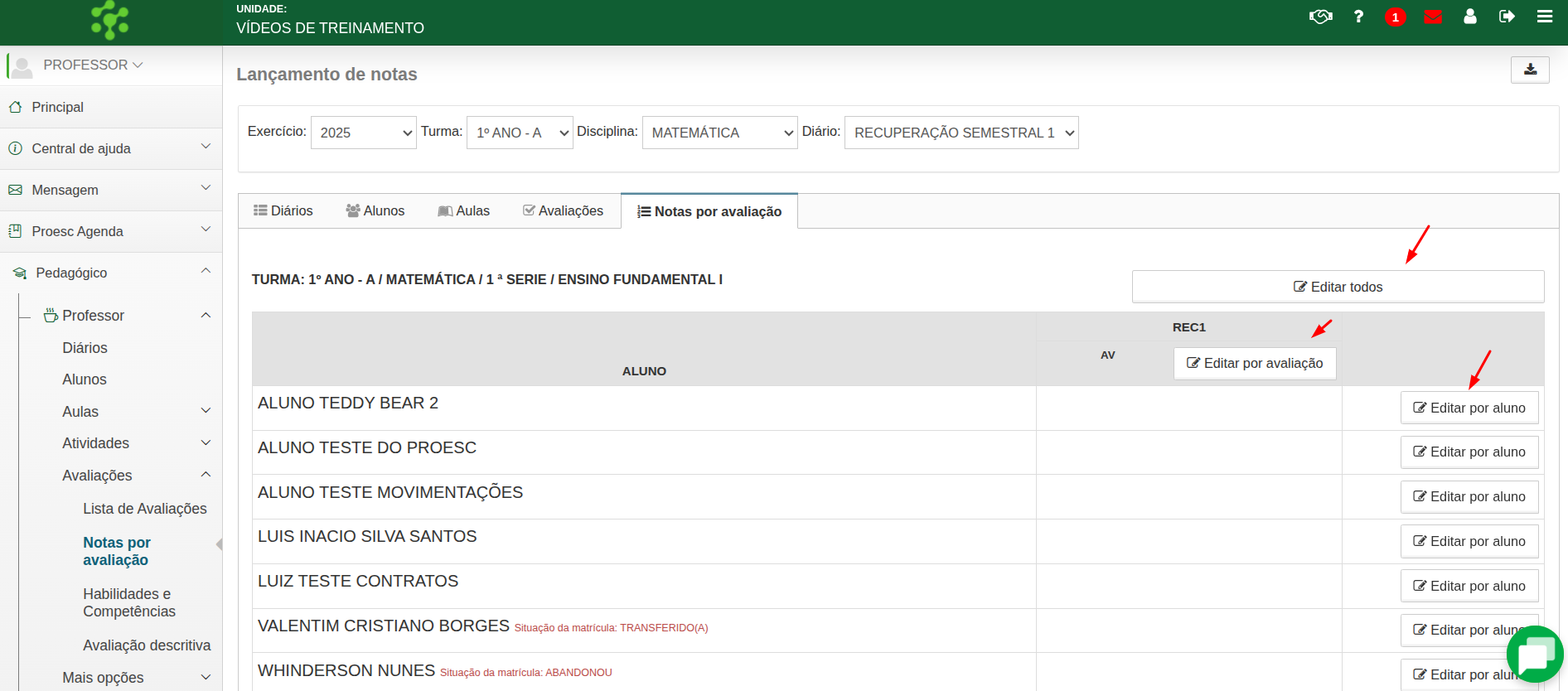Screen dimensions: 1568x691
Task: Open the Disciplina dropdown
Action: point(719,133)
